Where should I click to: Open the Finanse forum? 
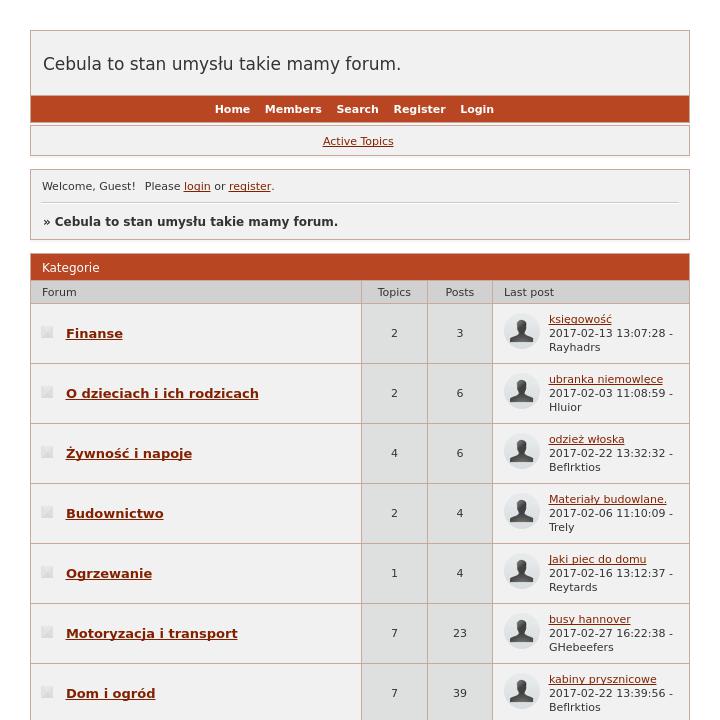94,333
